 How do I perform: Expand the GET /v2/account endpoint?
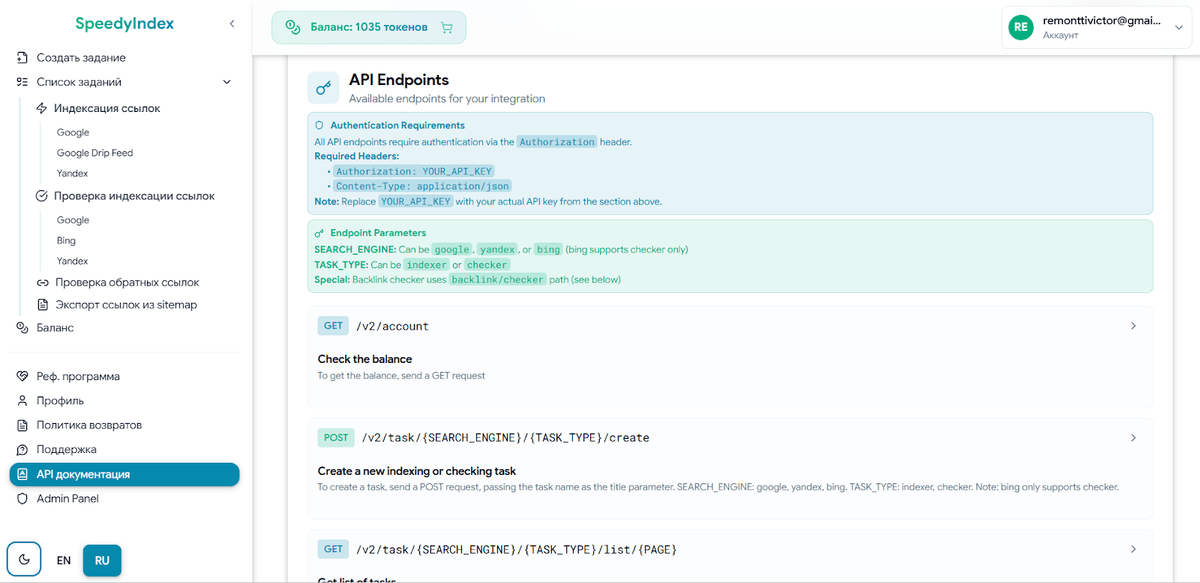point(1133,326)
